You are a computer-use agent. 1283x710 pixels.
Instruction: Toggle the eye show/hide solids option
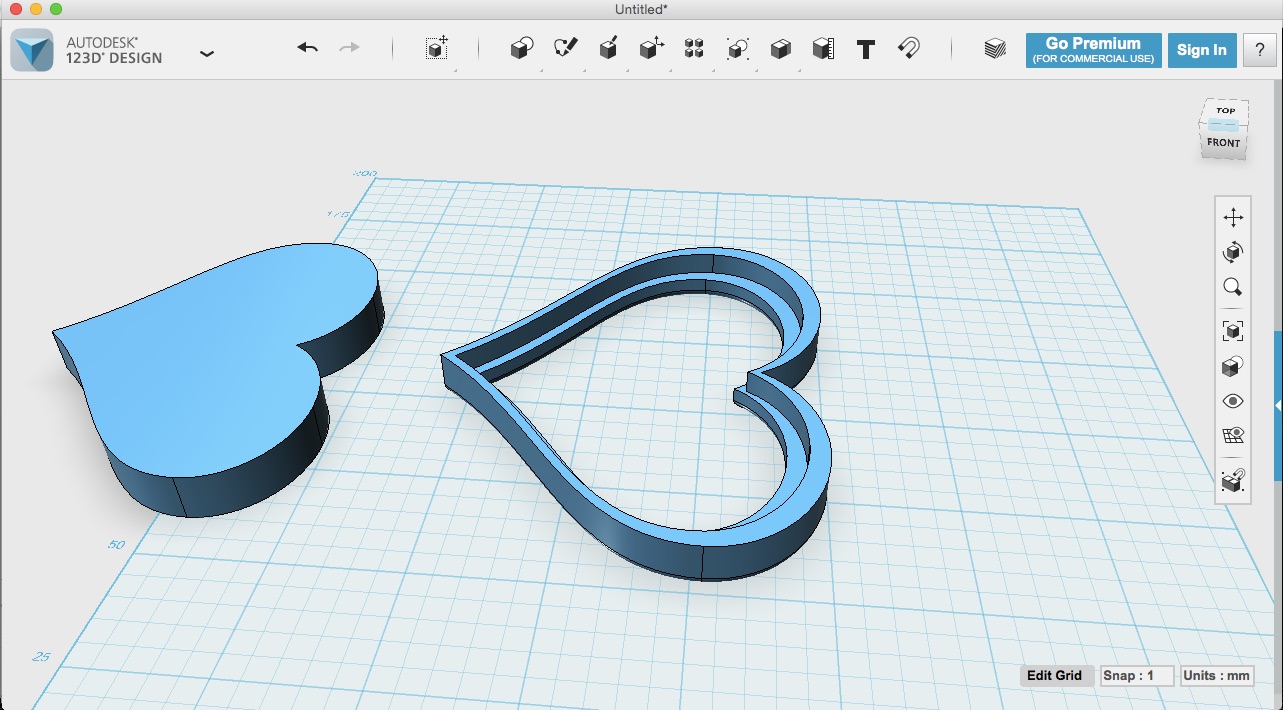pos(1233,401)
